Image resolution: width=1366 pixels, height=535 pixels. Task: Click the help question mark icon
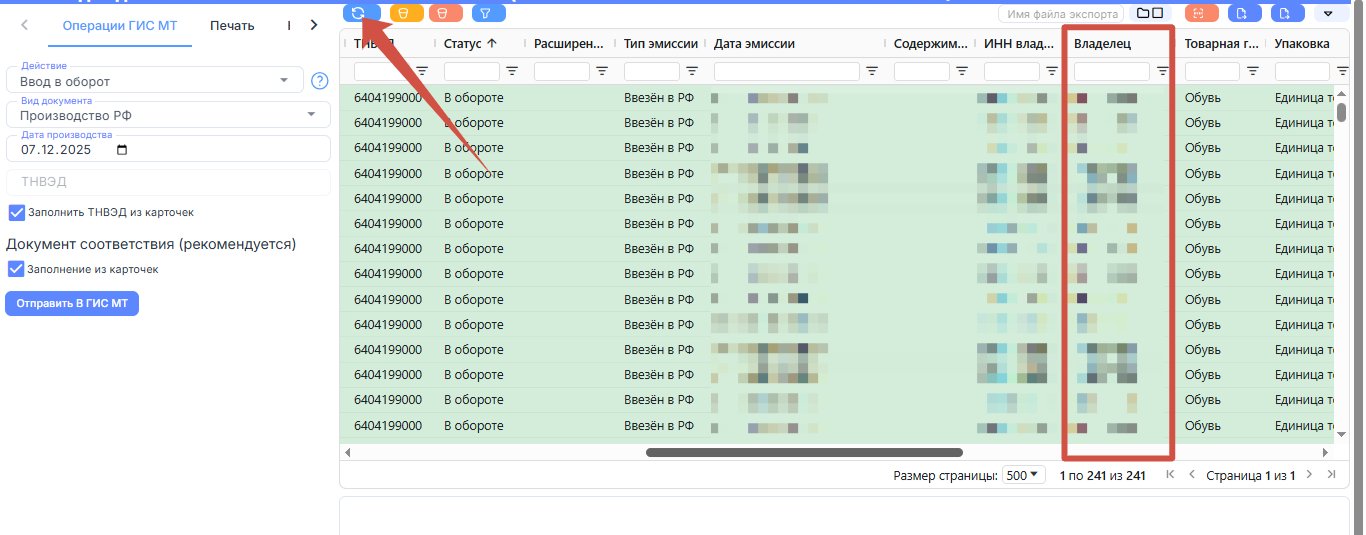click(320, 81)
